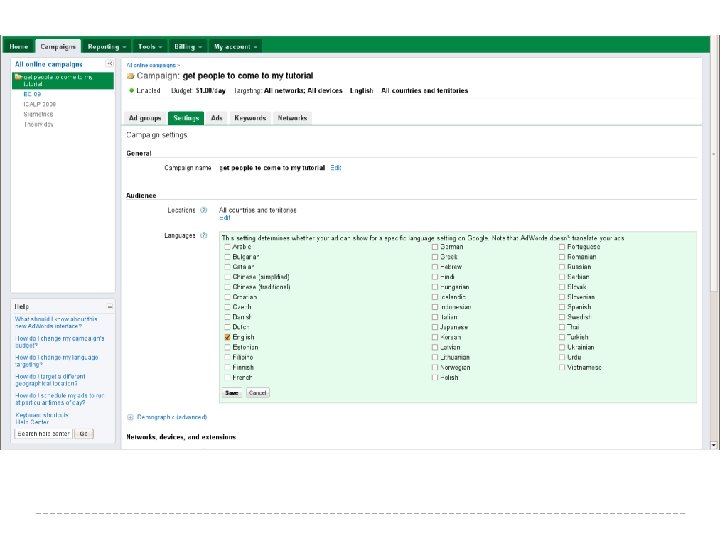
Task: Click the campaign folder icon in sidebar
Action: (x=18, y=77)
